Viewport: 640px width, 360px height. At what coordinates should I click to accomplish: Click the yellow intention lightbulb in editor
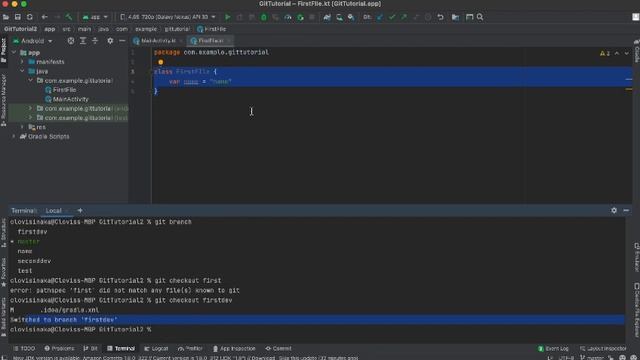pyautogui.click(x=160, y=62)
